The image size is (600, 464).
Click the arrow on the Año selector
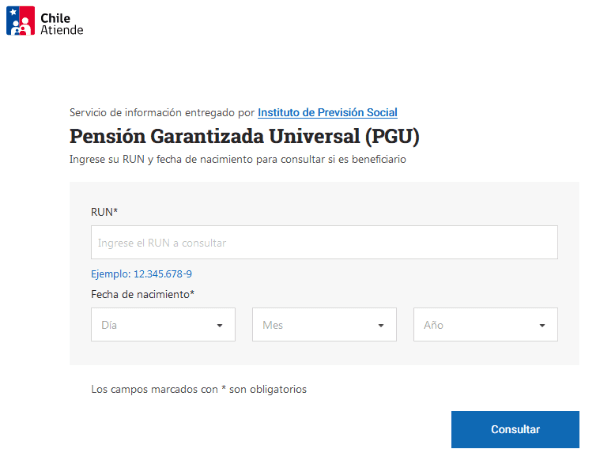tap(542, 325)
